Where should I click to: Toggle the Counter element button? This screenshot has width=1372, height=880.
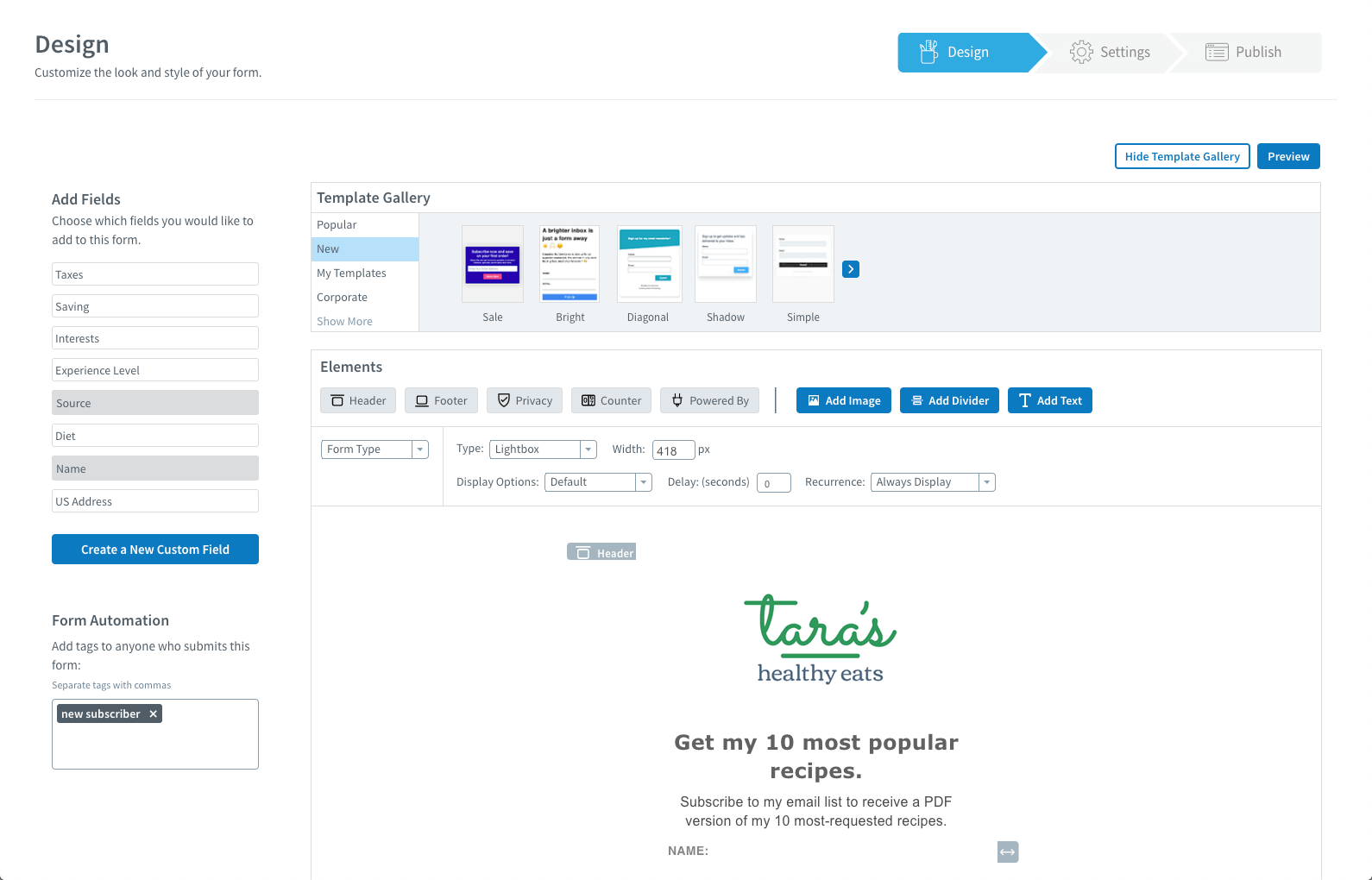click(x=611, y=400)
